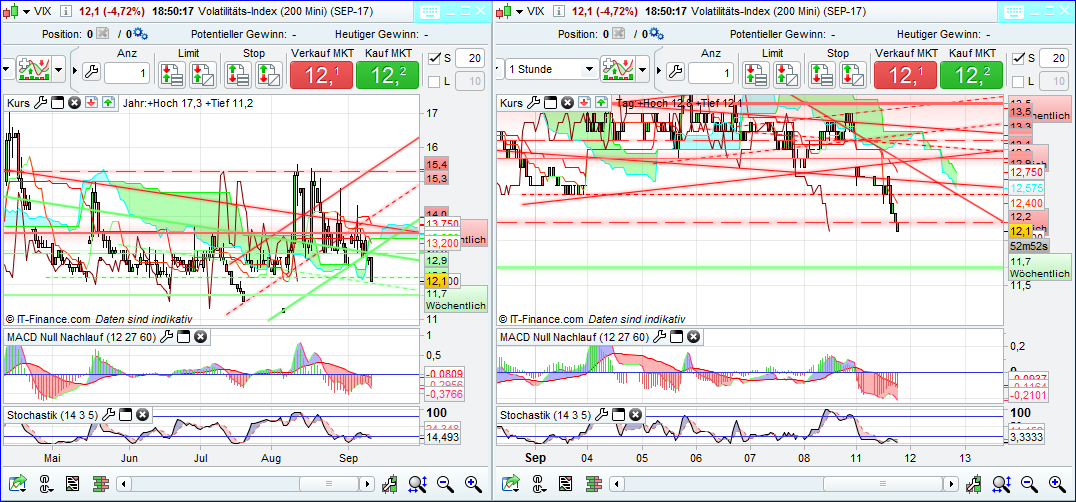Click Kauf MKT 12,2 button in left chart
This screenshot has height=502, width=1076.
tap(388, 75)
